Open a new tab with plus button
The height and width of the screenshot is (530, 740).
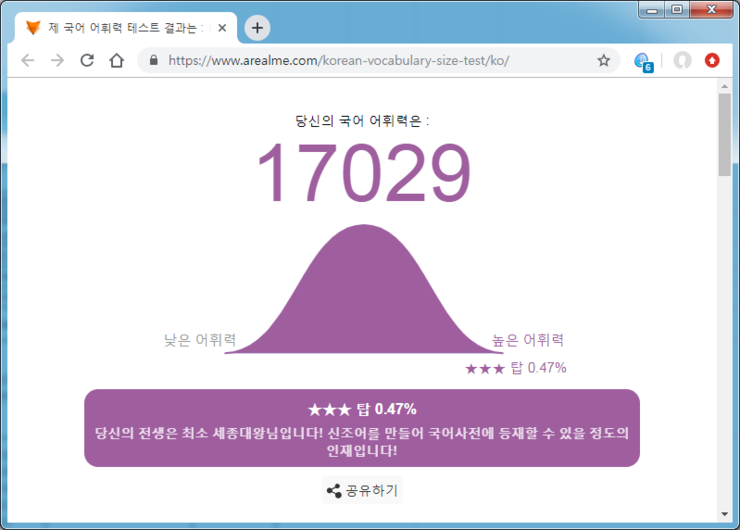(x=257, y=28)
